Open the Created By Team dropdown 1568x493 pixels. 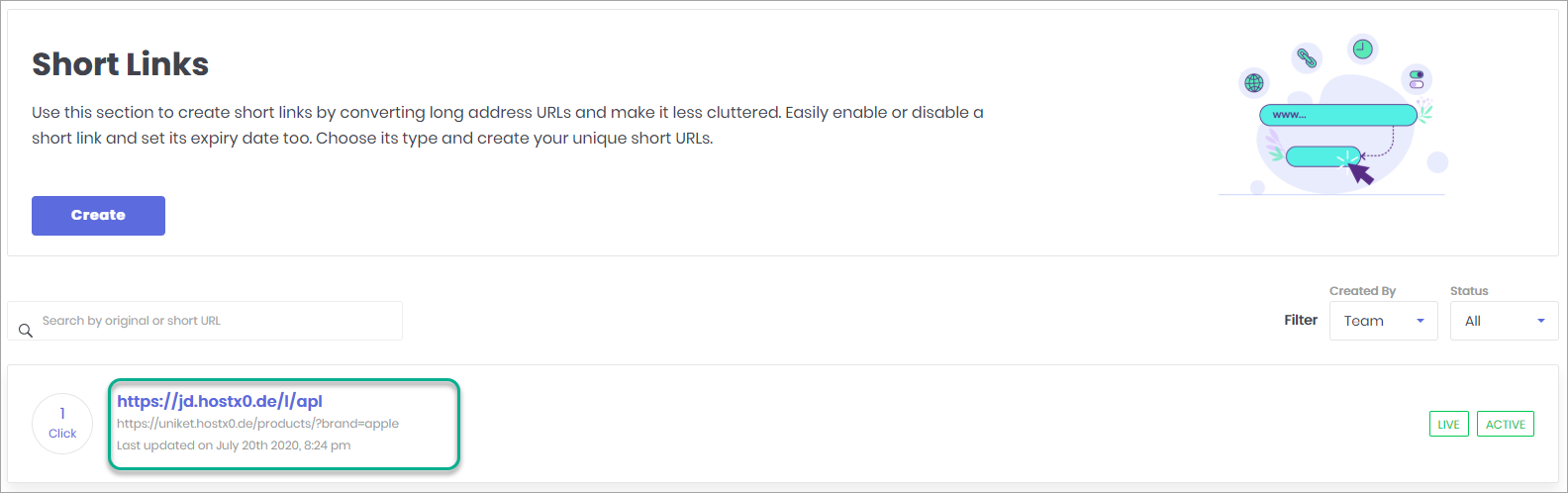[1383, 321]
